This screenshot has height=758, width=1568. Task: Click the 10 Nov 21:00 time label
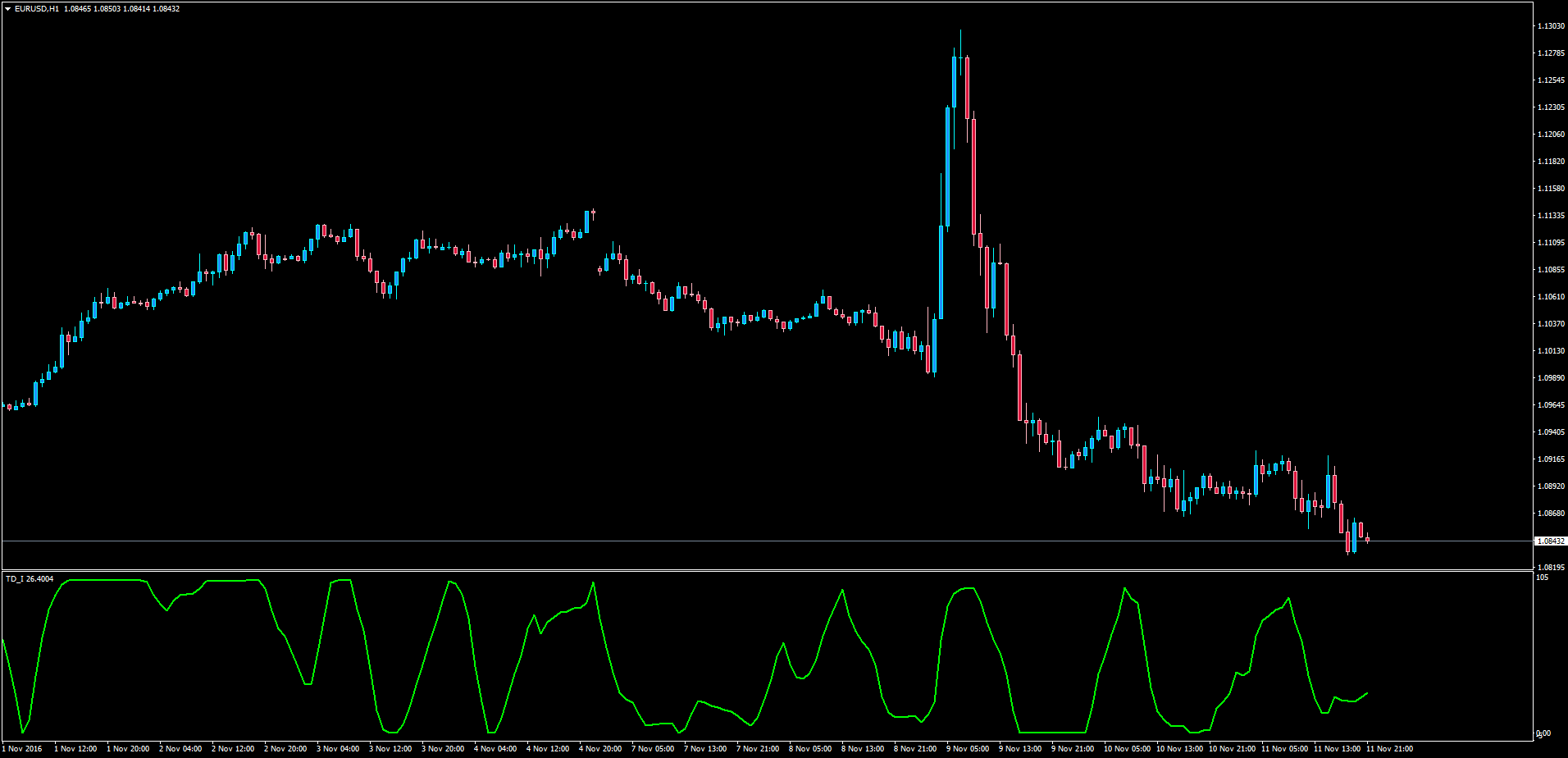pyautogui.click(x=1233, y=749)
